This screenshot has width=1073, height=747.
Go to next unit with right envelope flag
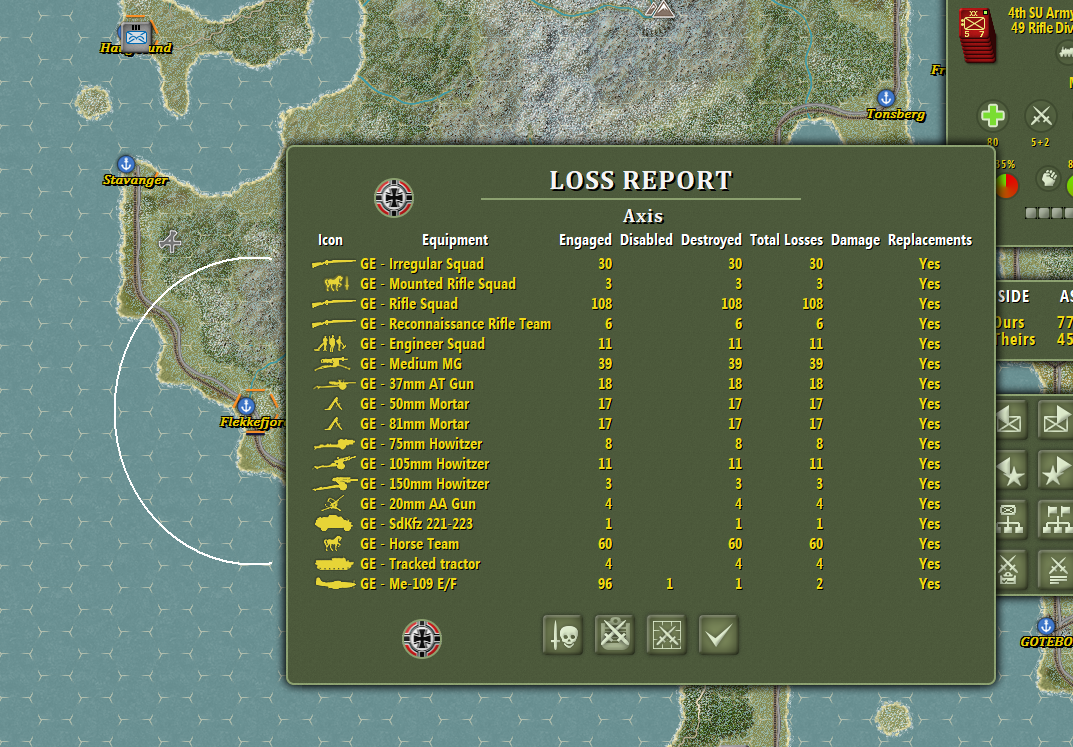(1055, 420)
